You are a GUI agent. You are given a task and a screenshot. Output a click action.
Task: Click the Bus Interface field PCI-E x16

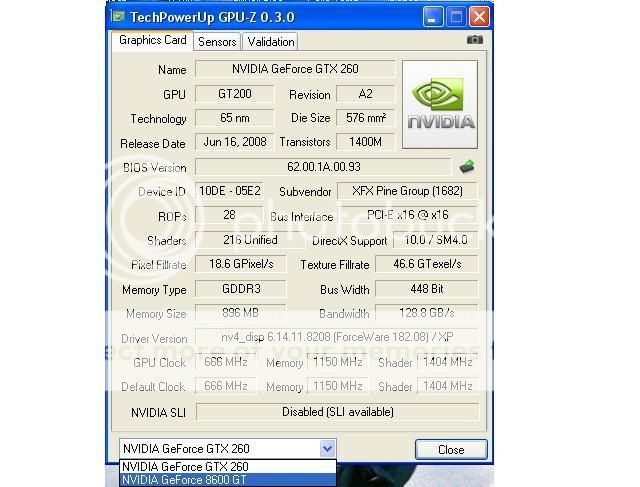[x=407, y=215]
